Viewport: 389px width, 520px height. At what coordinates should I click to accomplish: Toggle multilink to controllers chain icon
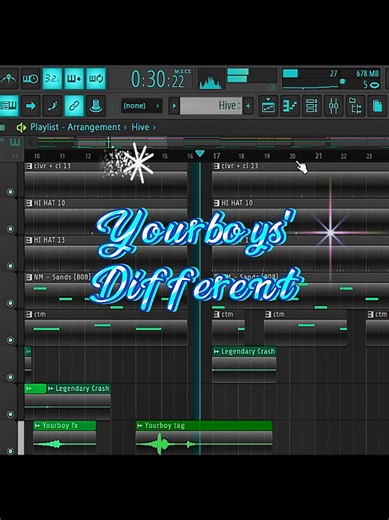point(74,106)
